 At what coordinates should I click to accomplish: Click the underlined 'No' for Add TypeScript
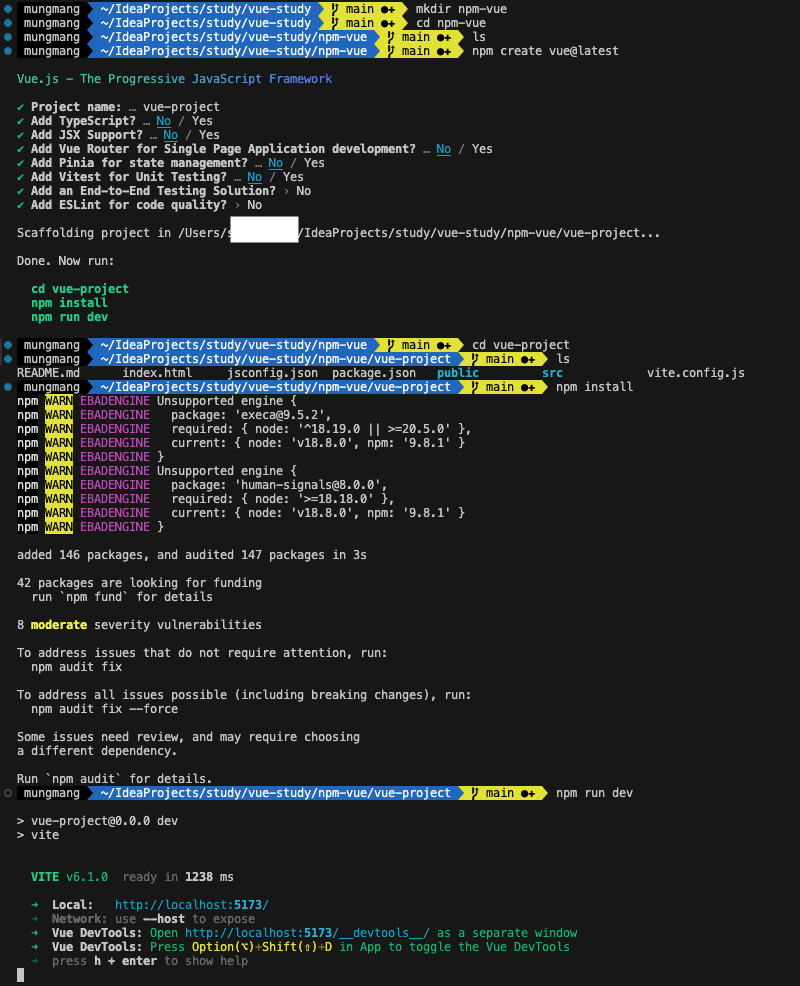164,121
